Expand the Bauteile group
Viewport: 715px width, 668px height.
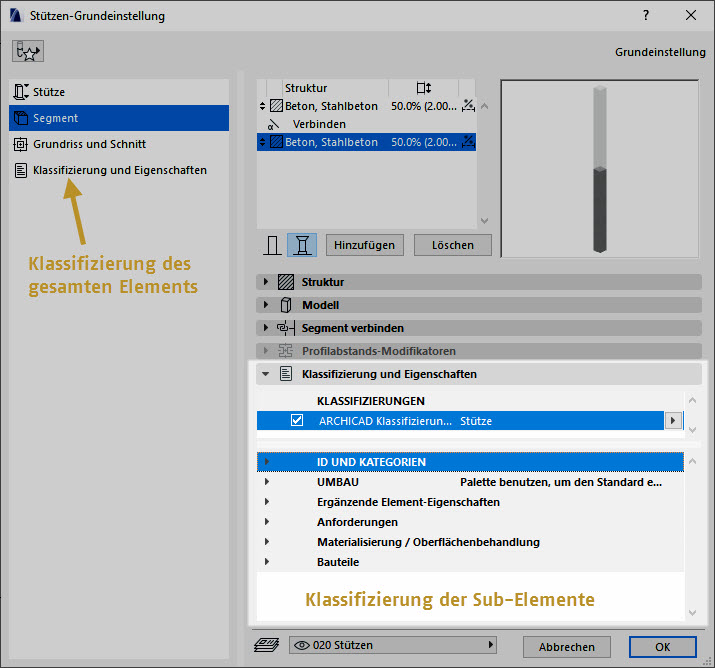tap(267, 562)
